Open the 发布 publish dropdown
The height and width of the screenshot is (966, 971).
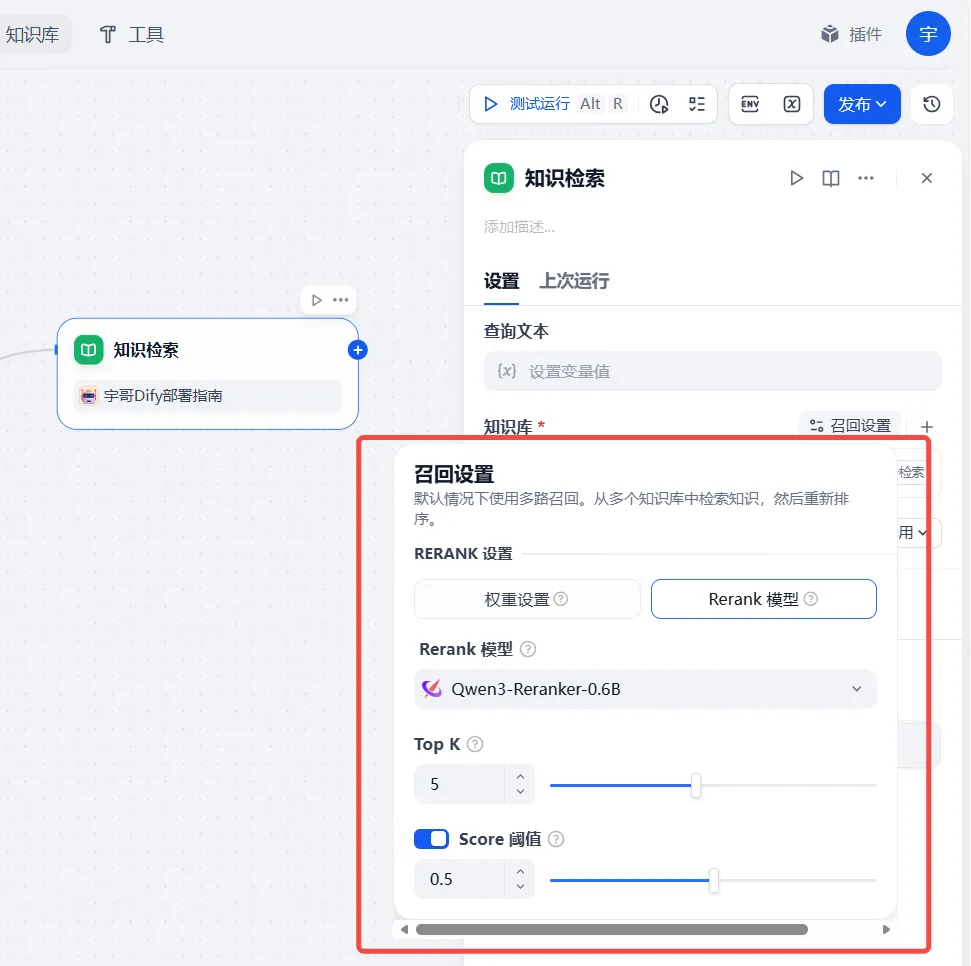point(862,104)
